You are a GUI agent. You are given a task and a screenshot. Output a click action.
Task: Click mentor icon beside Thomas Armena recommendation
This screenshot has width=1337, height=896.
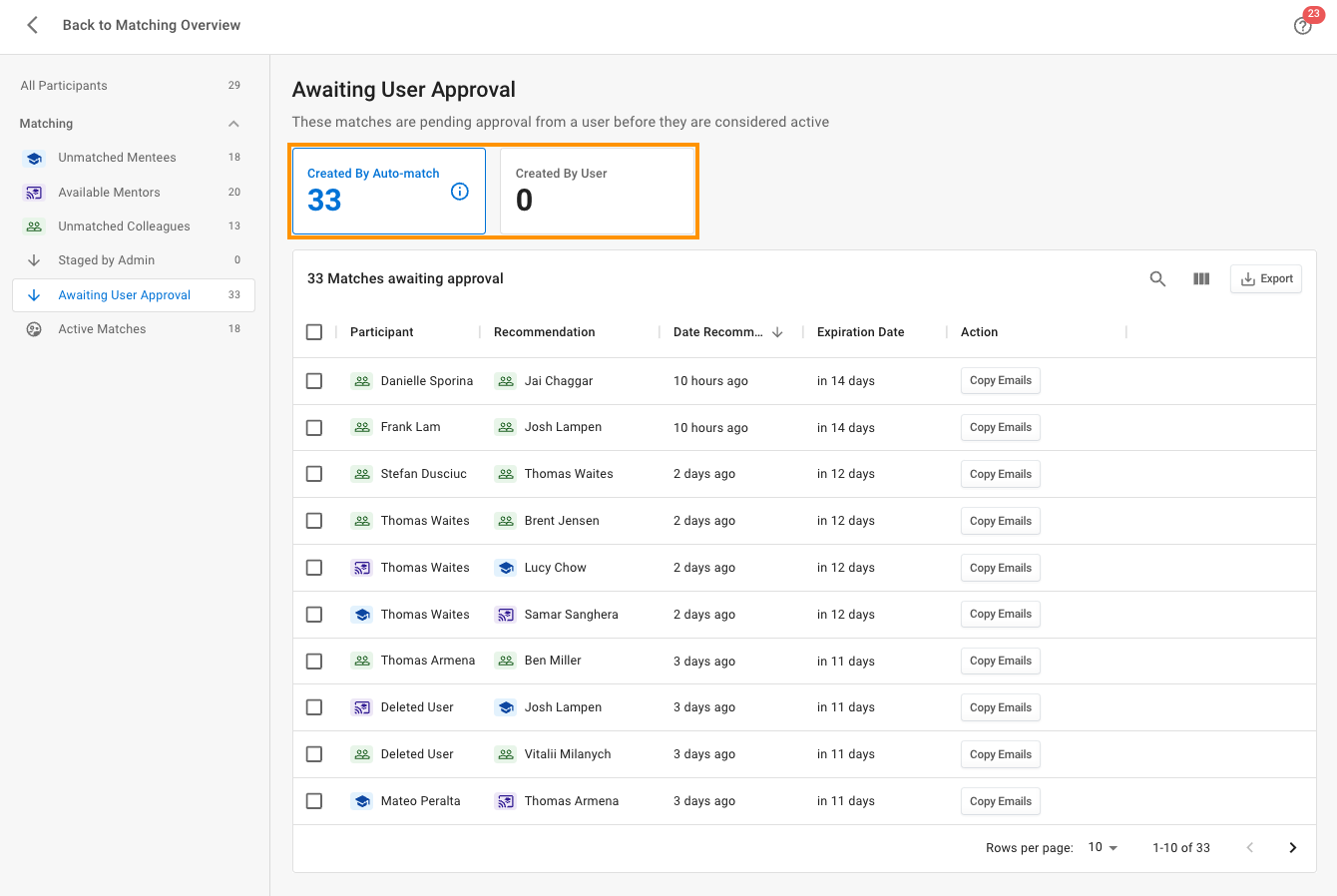click(506, 801)
